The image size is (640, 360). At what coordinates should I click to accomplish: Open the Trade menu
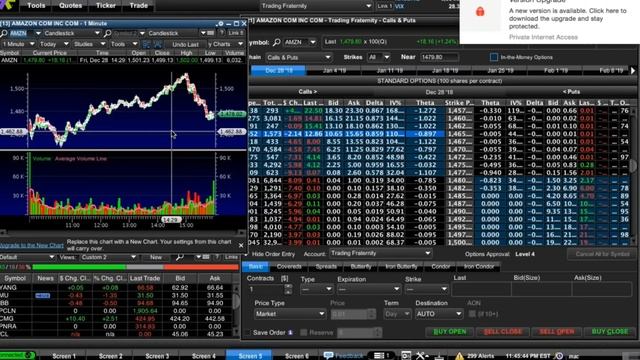139,6
